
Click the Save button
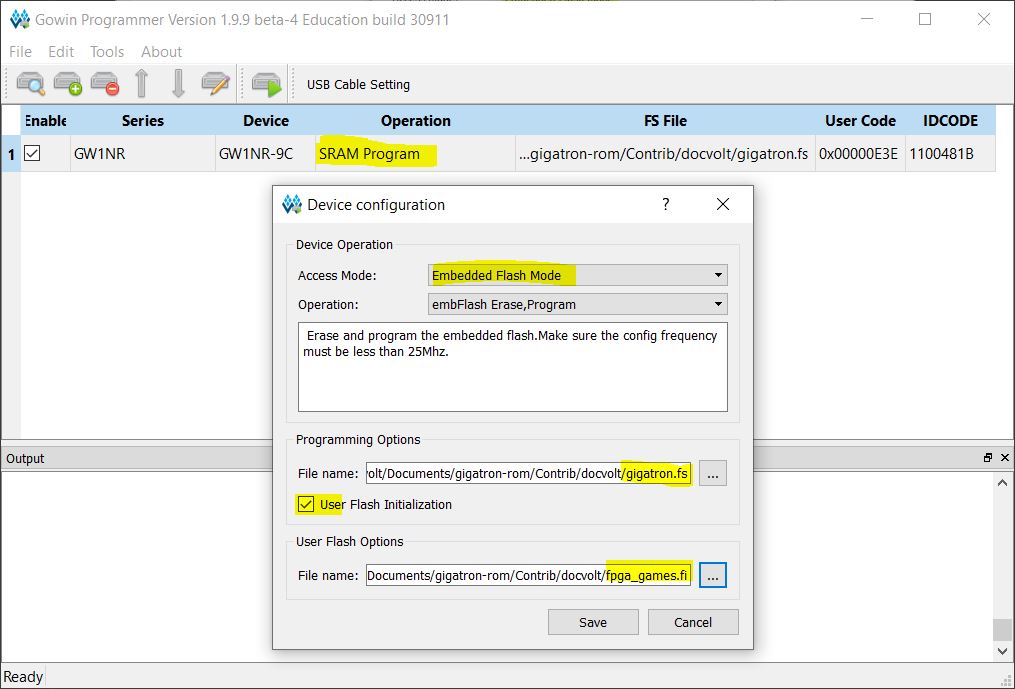[592, 622]
